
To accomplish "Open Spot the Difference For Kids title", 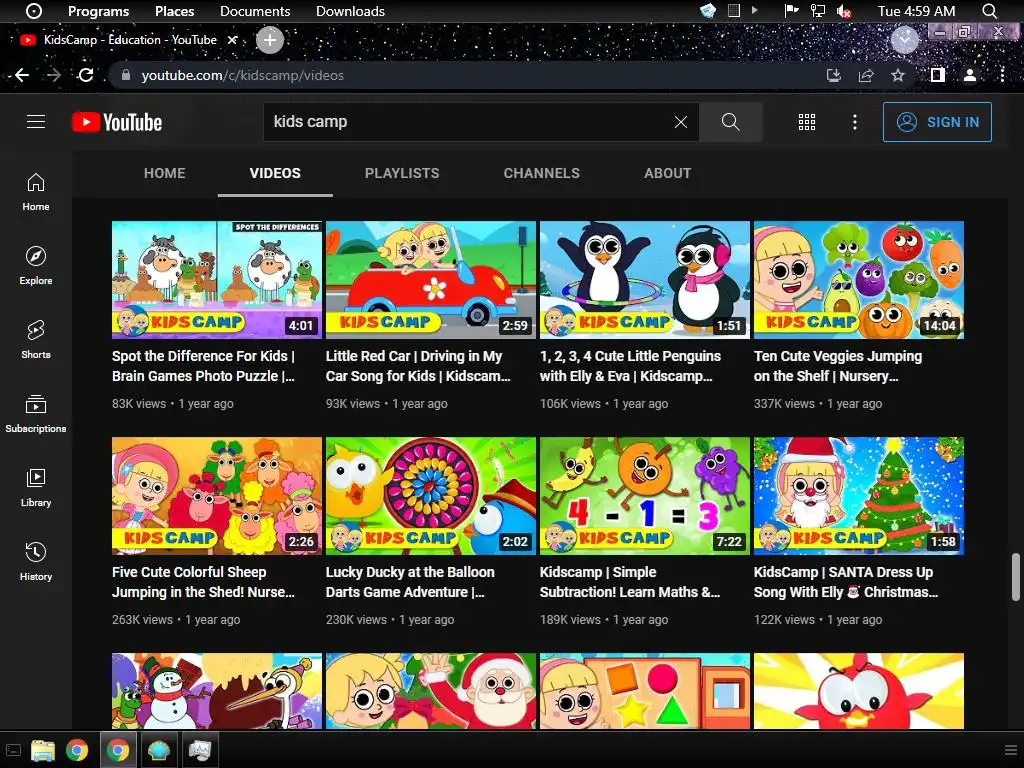I will [203, 366].
